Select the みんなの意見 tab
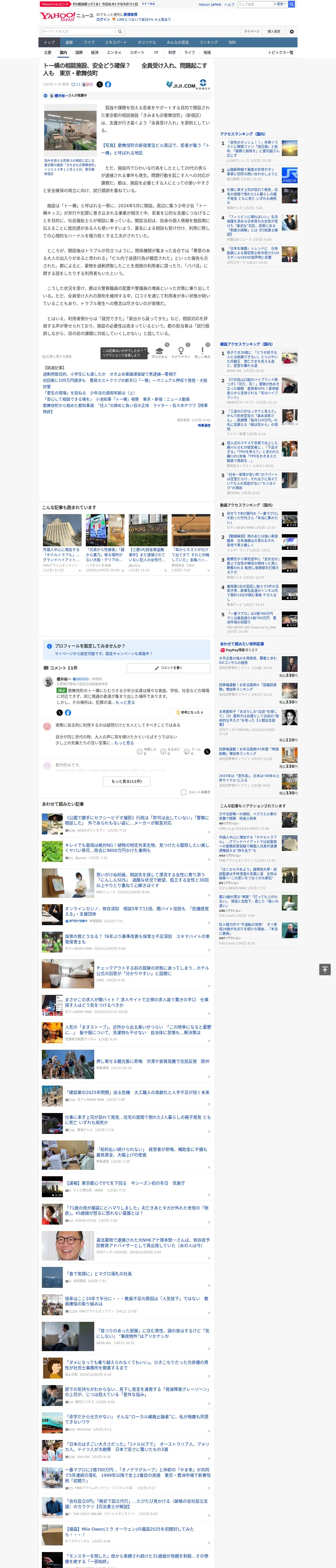336x1568 pixels. pos(178,43)
